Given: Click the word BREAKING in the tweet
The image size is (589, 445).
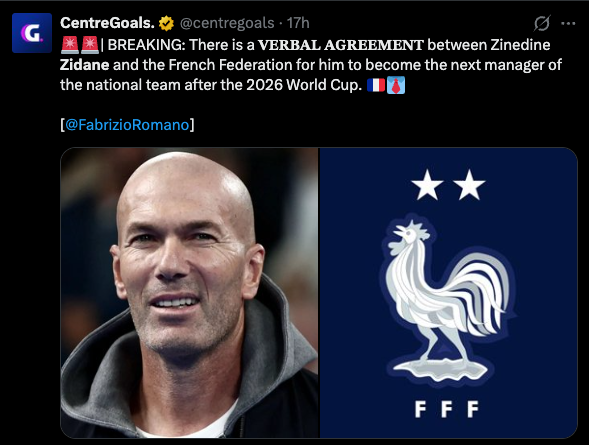Looking at the screenshot, I should 144,45.
